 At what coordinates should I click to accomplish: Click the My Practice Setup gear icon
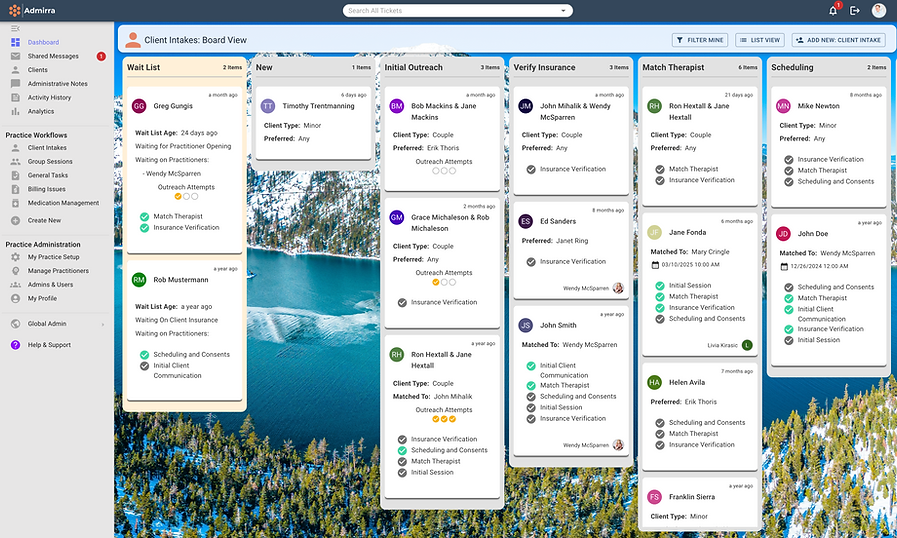point(15,257)
